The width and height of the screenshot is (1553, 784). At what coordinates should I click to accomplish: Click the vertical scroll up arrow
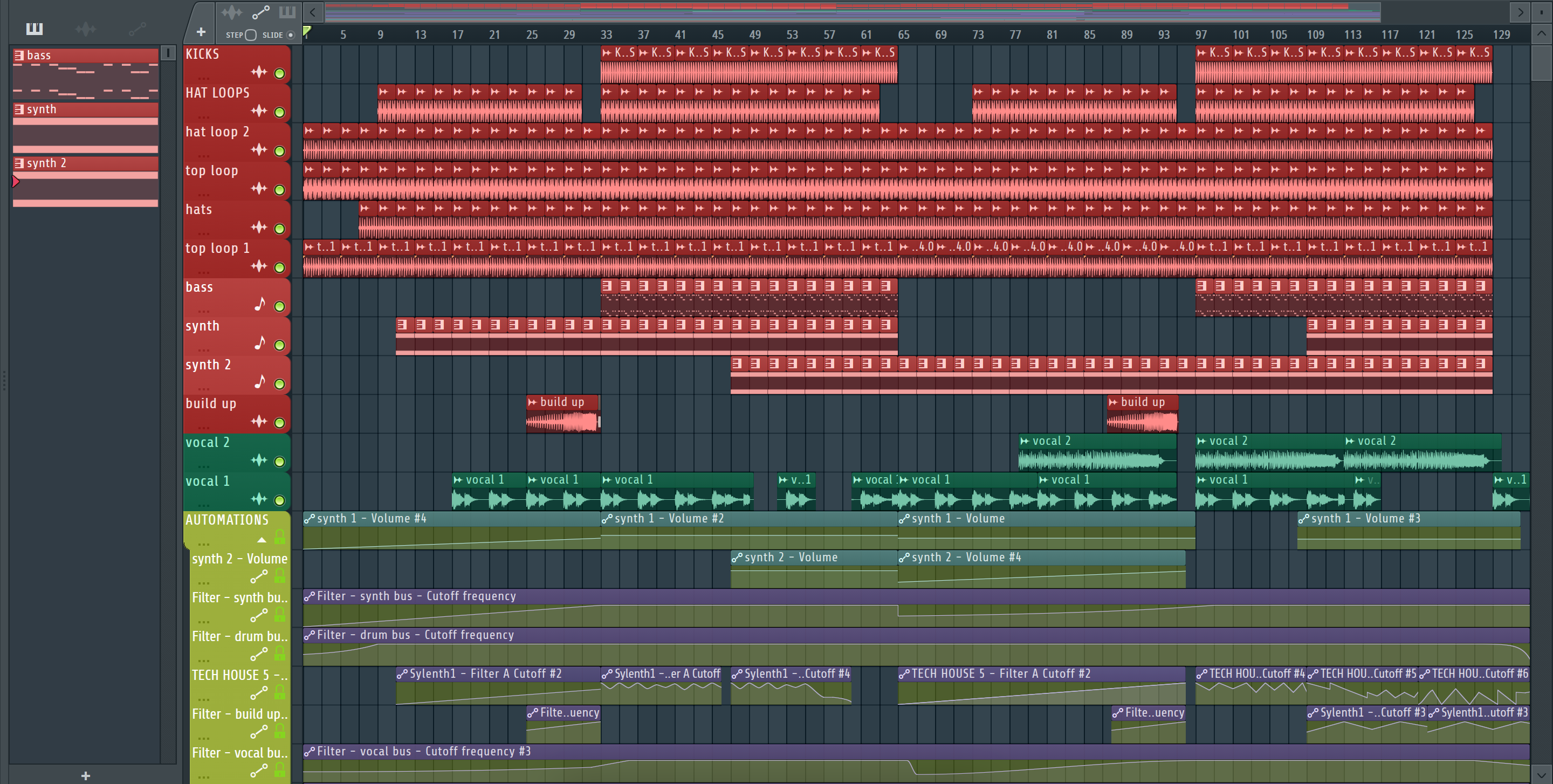(x=1542, y=34)
